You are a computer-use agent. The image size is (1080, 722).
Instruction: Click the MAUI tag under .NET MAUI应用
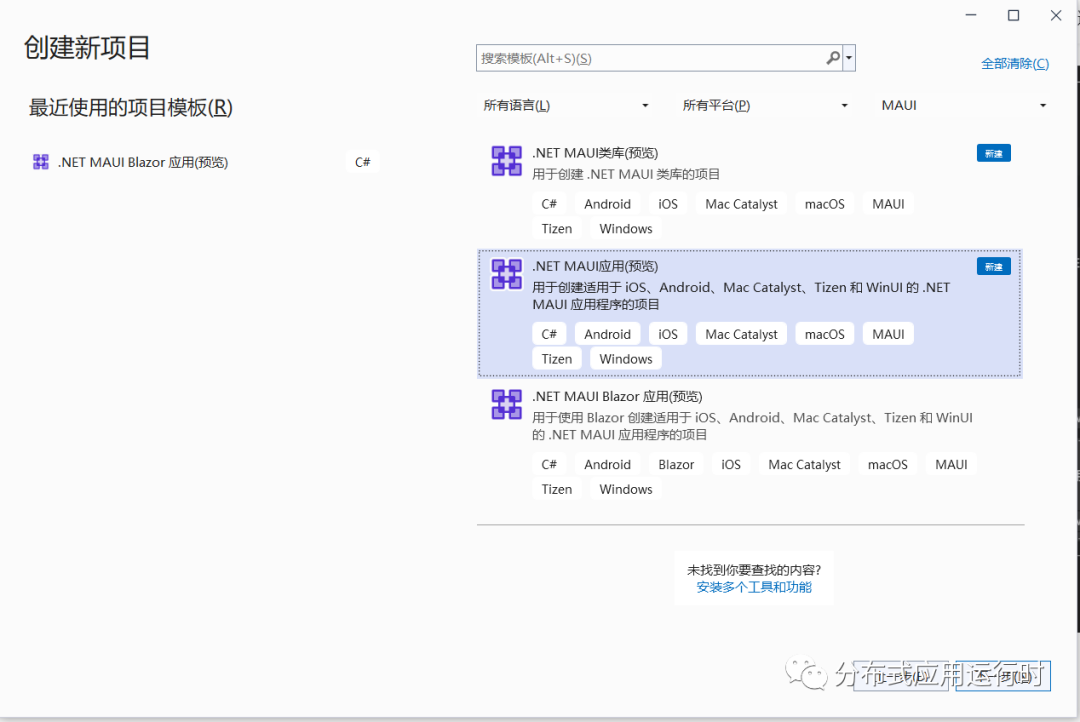889,334
